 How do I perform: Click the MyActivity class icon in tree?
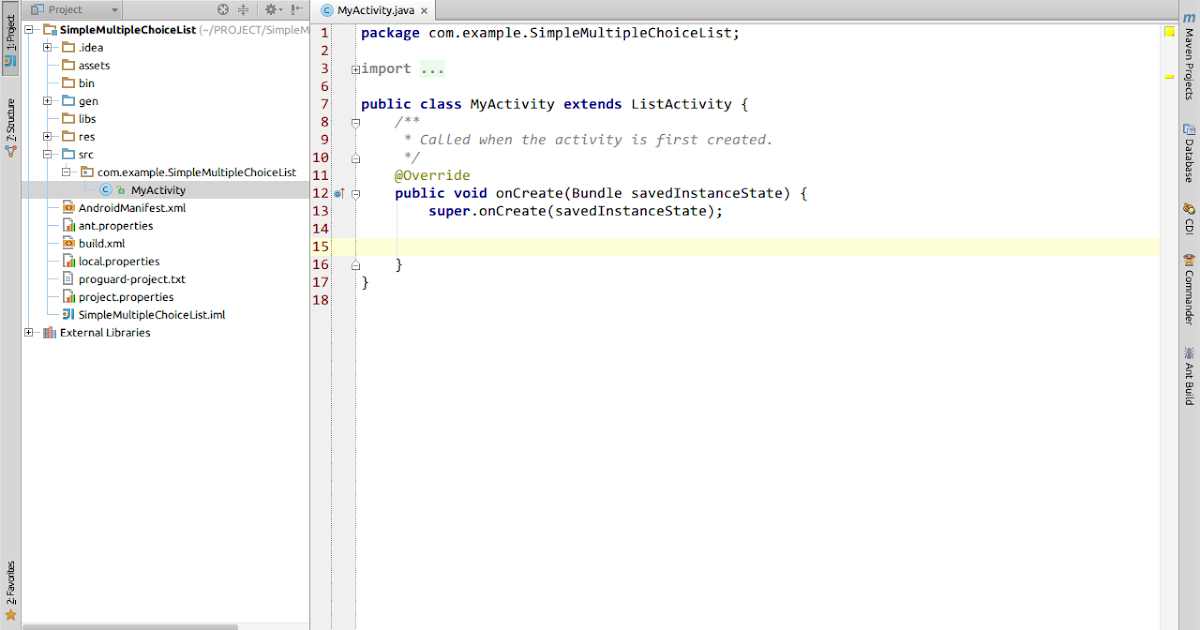[x=106, y=190]
